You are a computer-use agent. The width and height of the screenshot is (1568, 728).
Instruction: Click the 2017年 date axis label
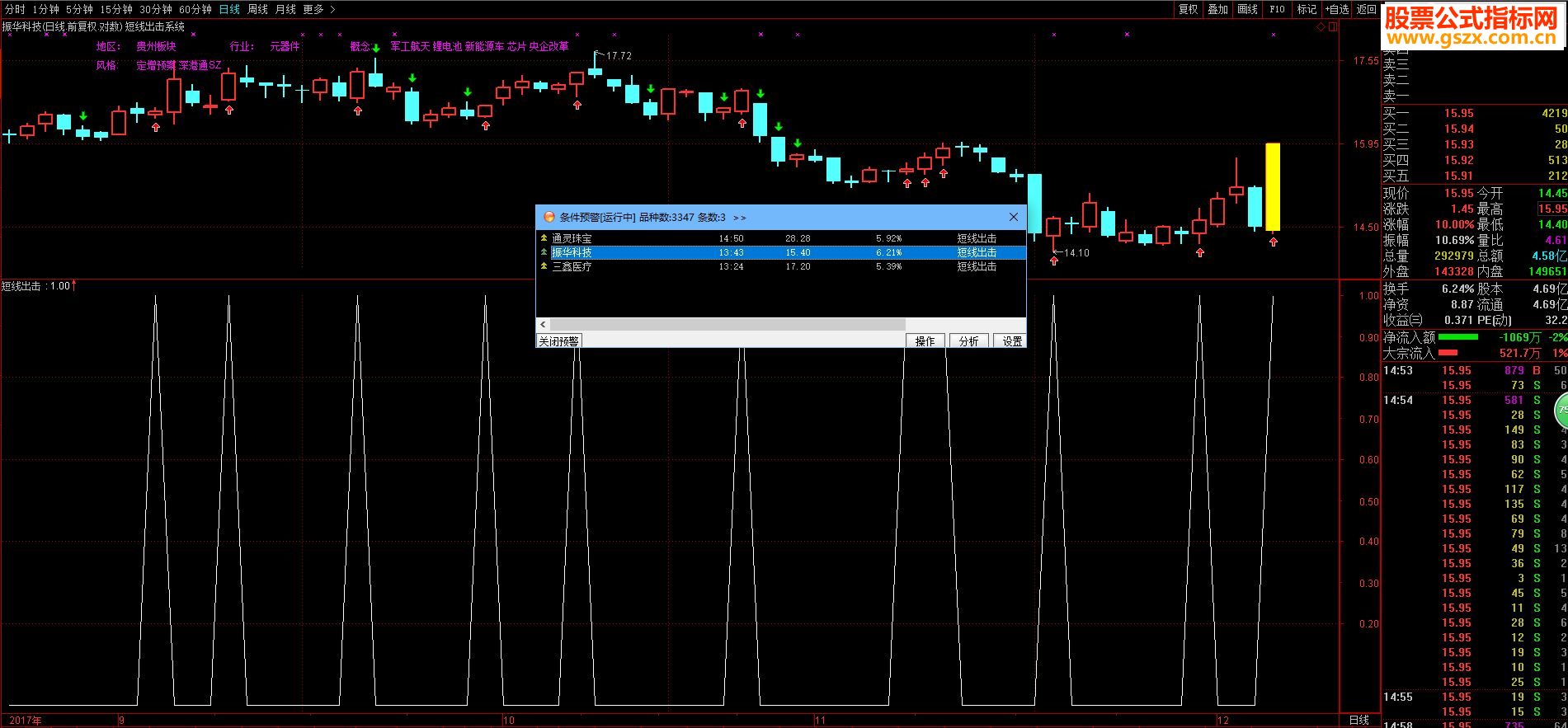point(26,720)
